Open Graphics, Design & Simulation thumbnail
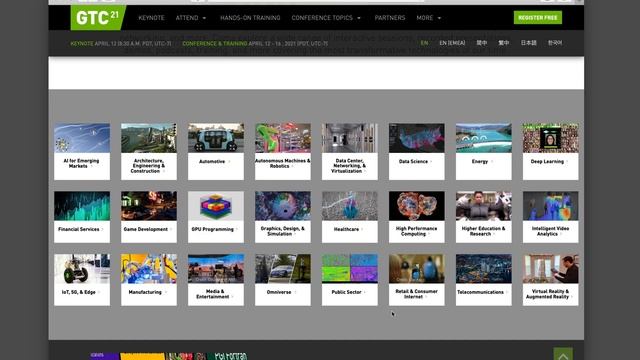640x360 pixels. (x=283, y=206)
